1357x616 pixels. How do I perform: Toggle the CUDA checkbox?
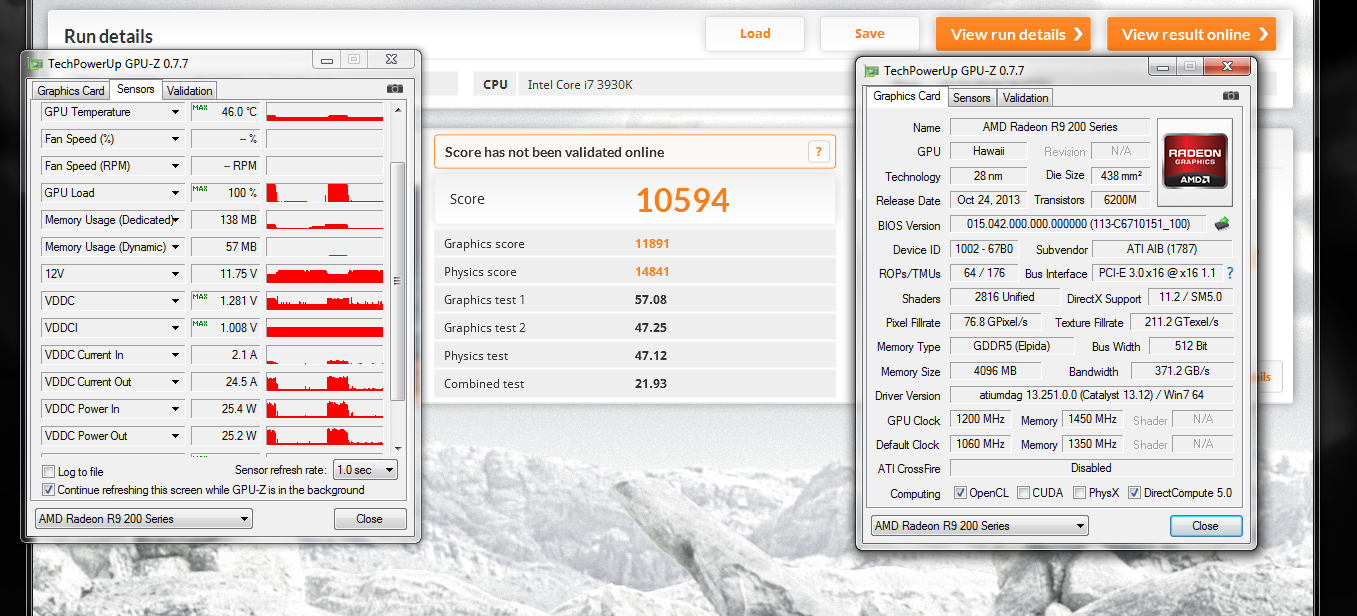(1024, 493)
